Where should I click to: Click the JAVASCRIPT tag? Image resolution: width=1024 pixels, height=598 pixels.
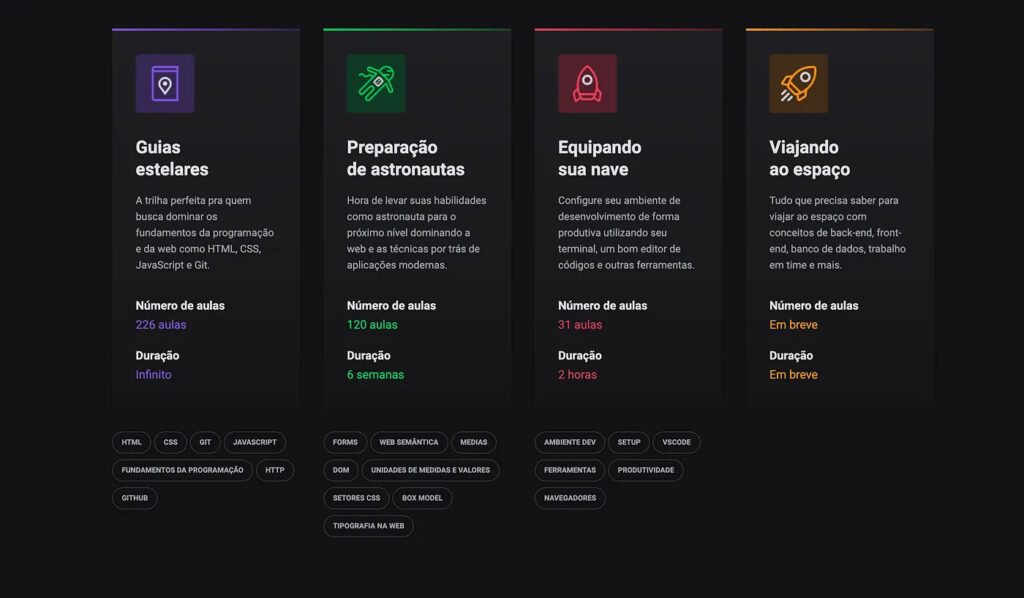tap(254, 442)
